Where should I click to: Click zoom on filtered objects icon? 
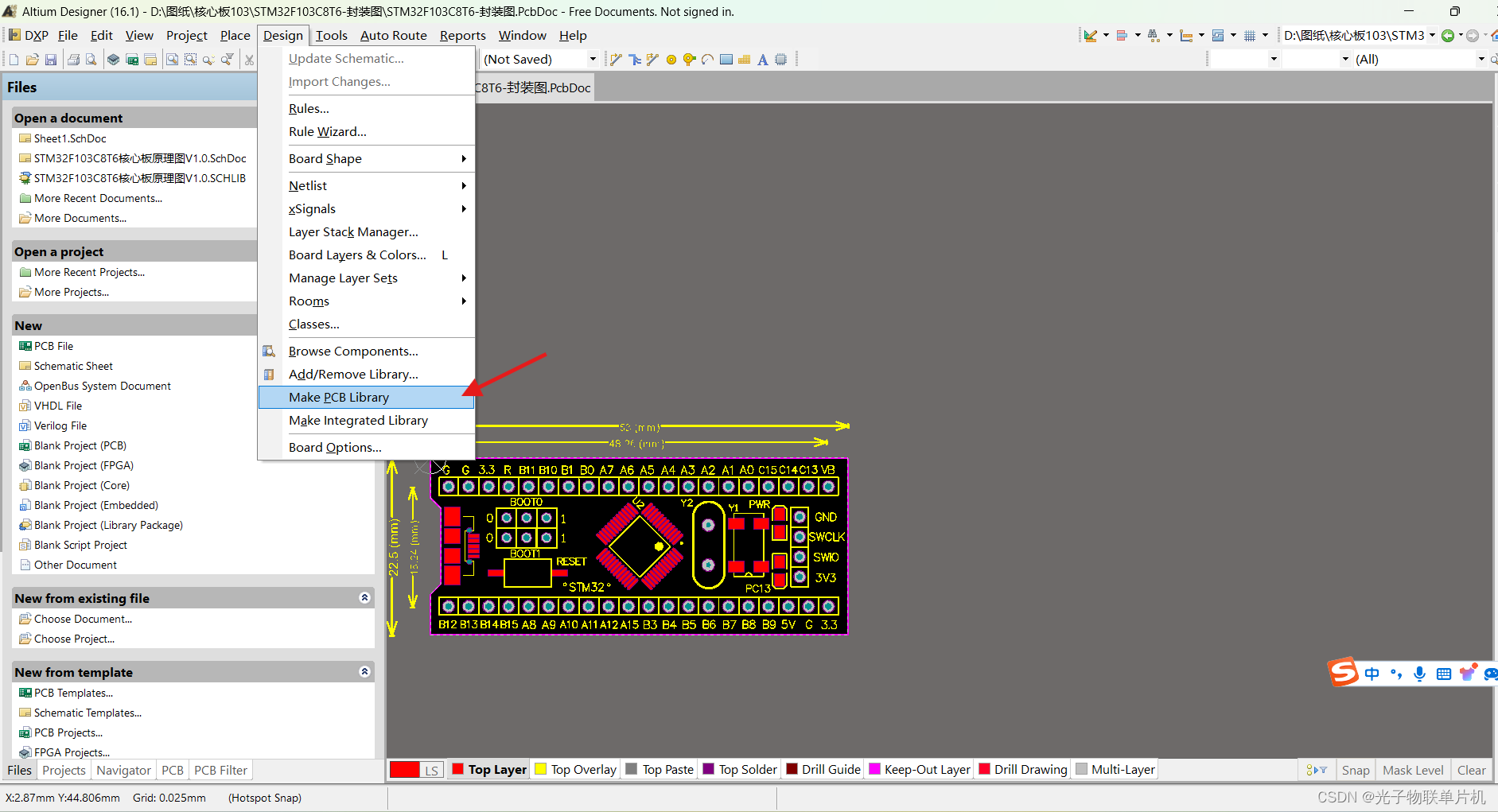coord(228,60)
